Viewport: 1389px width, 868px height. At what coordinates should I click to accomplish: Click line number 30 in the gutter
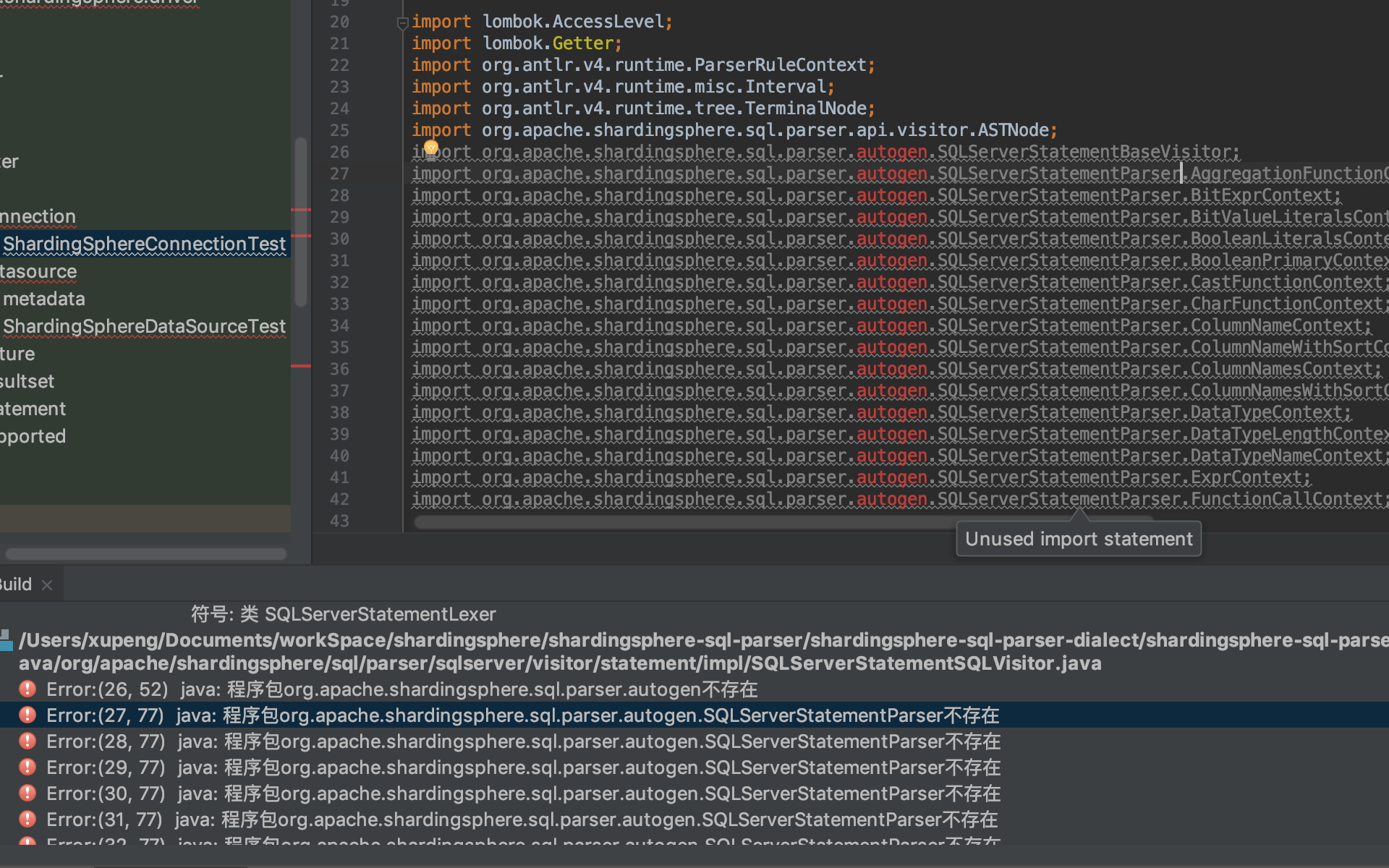(x=339, y=239)
